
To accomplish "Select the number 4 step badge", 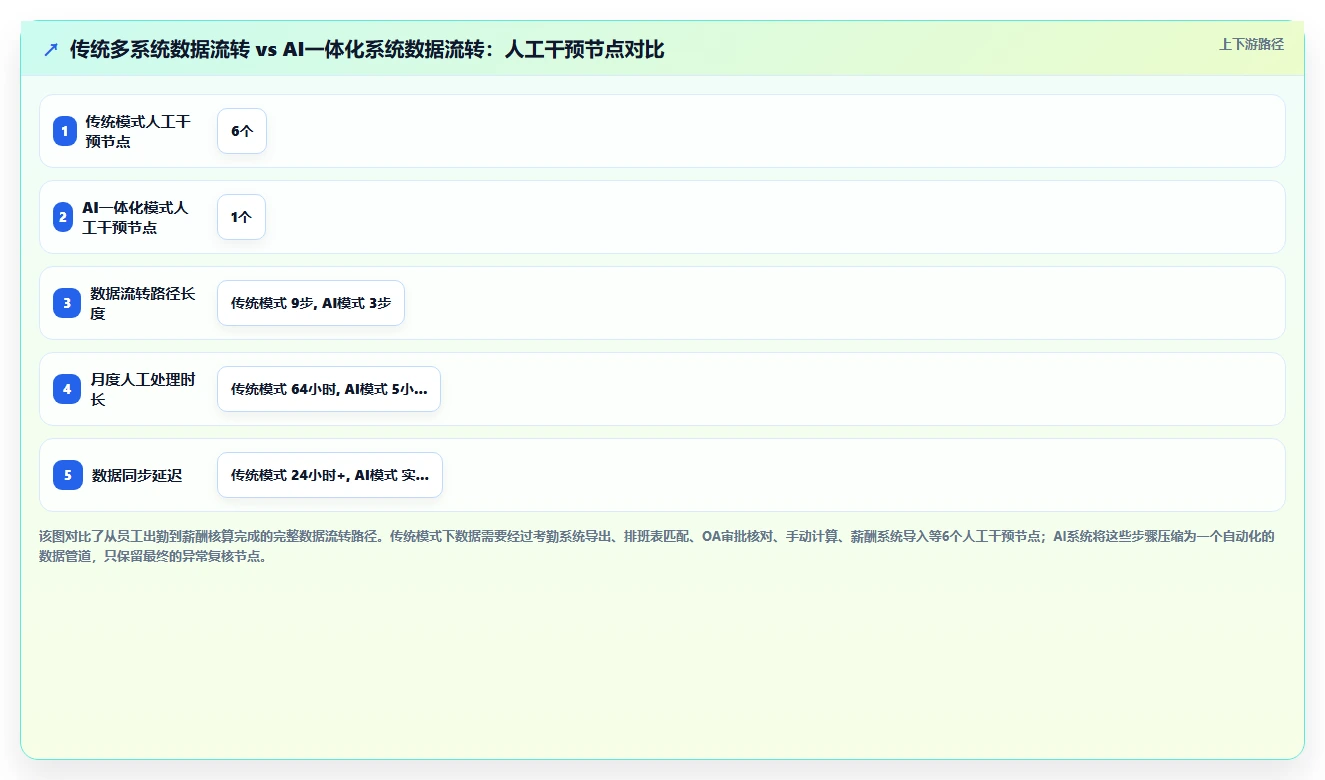I will tap(67, 389).
